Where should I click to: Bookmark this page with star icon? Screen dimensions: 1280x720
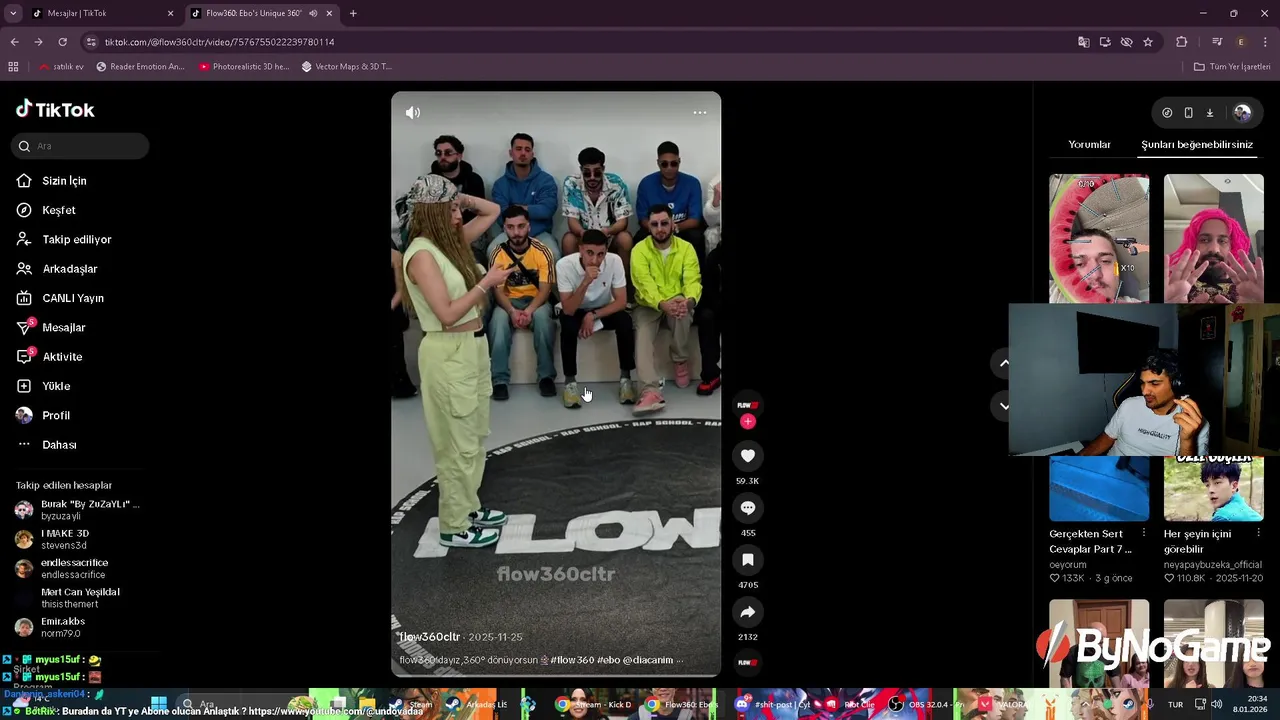click(x=1148, y=42)
